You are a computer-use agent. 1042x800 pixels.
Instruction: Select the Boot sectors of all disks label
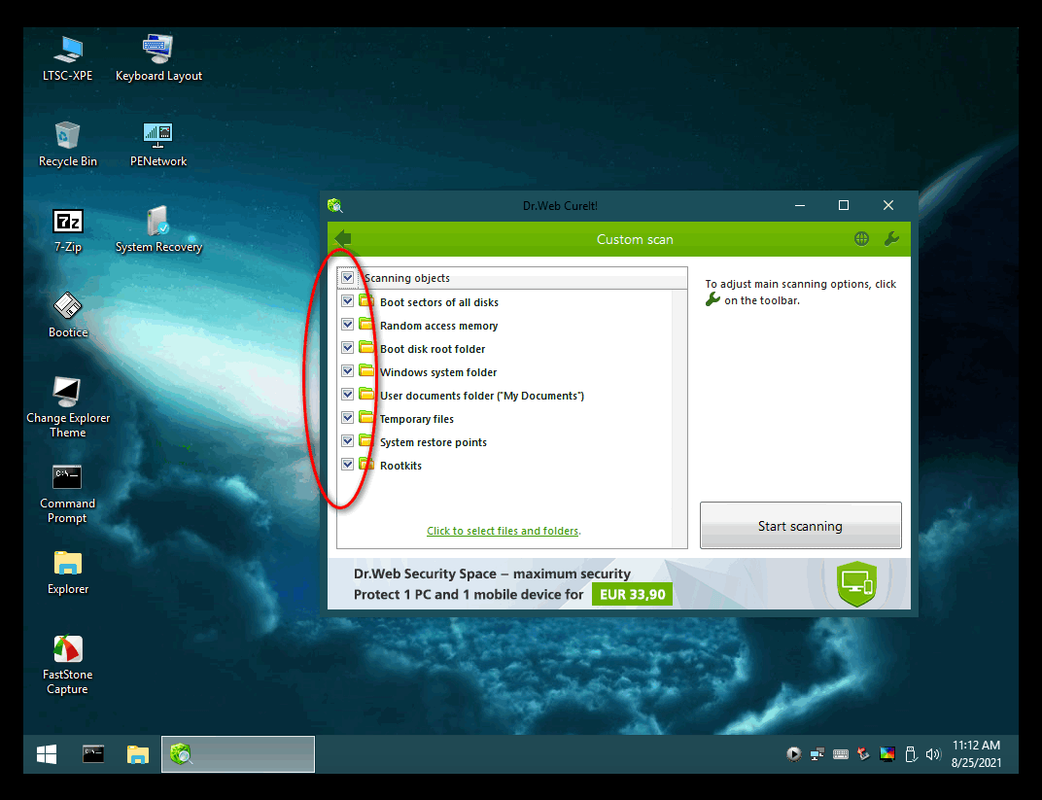click(x=439, y=302)
